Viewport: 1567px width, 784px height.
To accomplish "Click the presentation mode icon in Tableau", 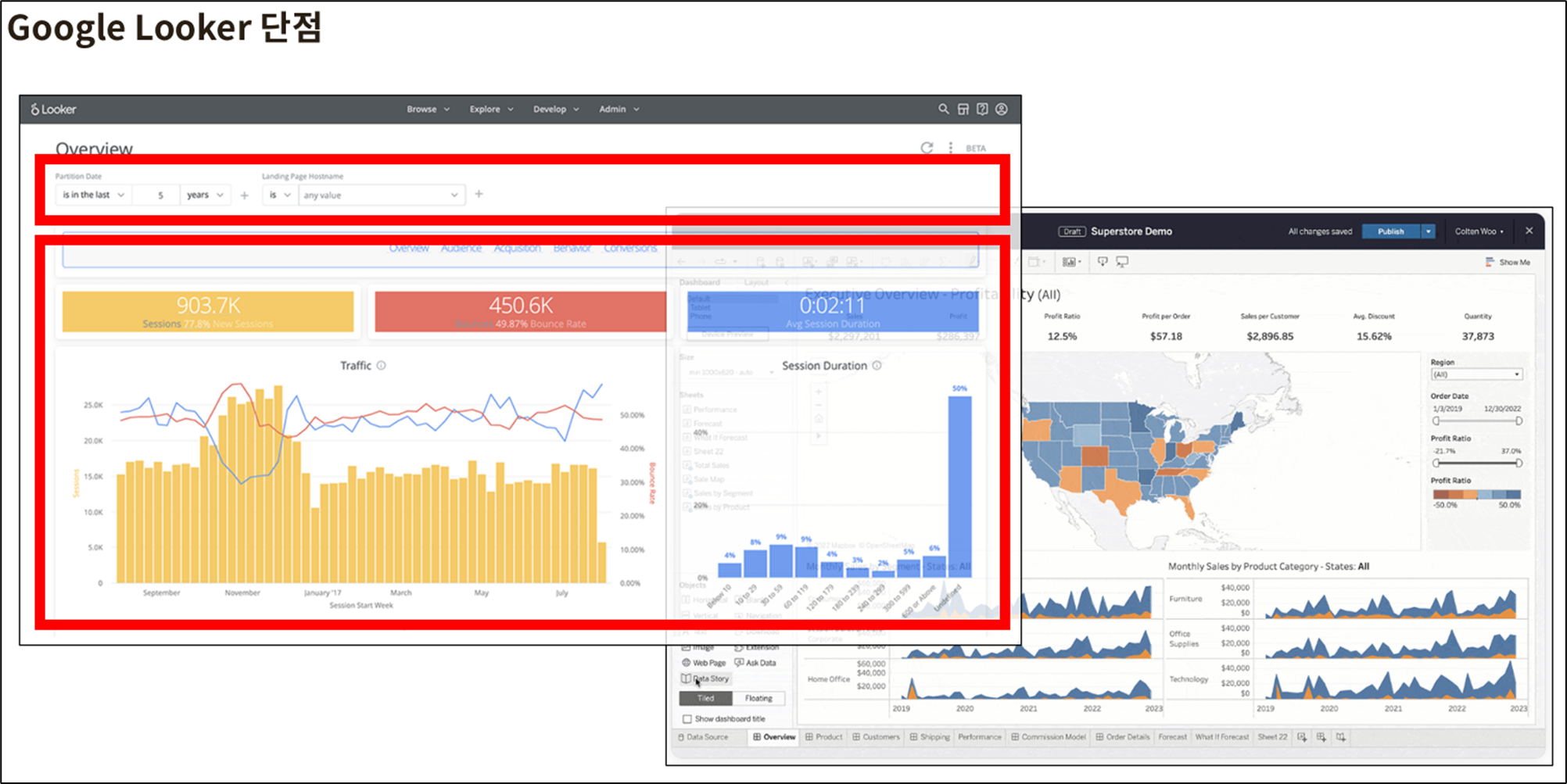I will coord(1122,262).
